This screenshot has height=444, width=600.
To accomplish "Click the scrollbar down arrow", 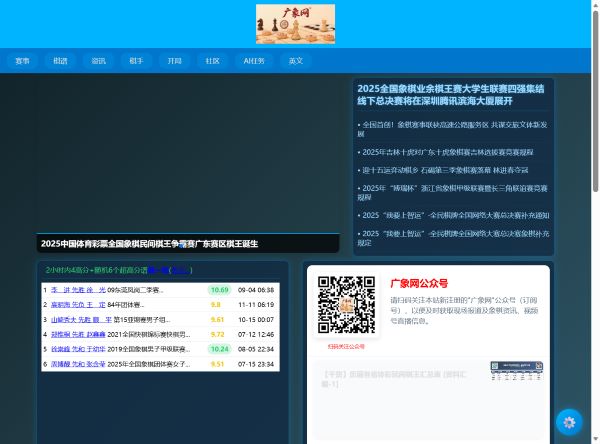I will click(x=596, y=440).
